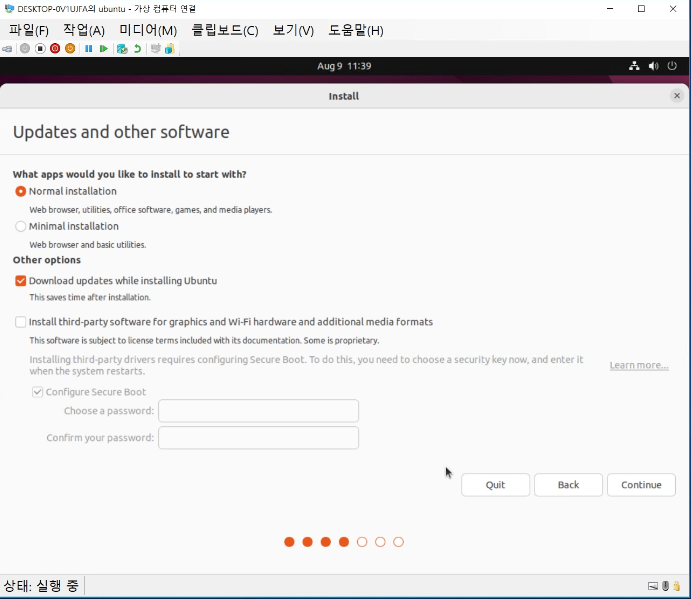The image size is (691, 599).
Task: Click the enhanced session toolbar icon
Action: [156, 48]
